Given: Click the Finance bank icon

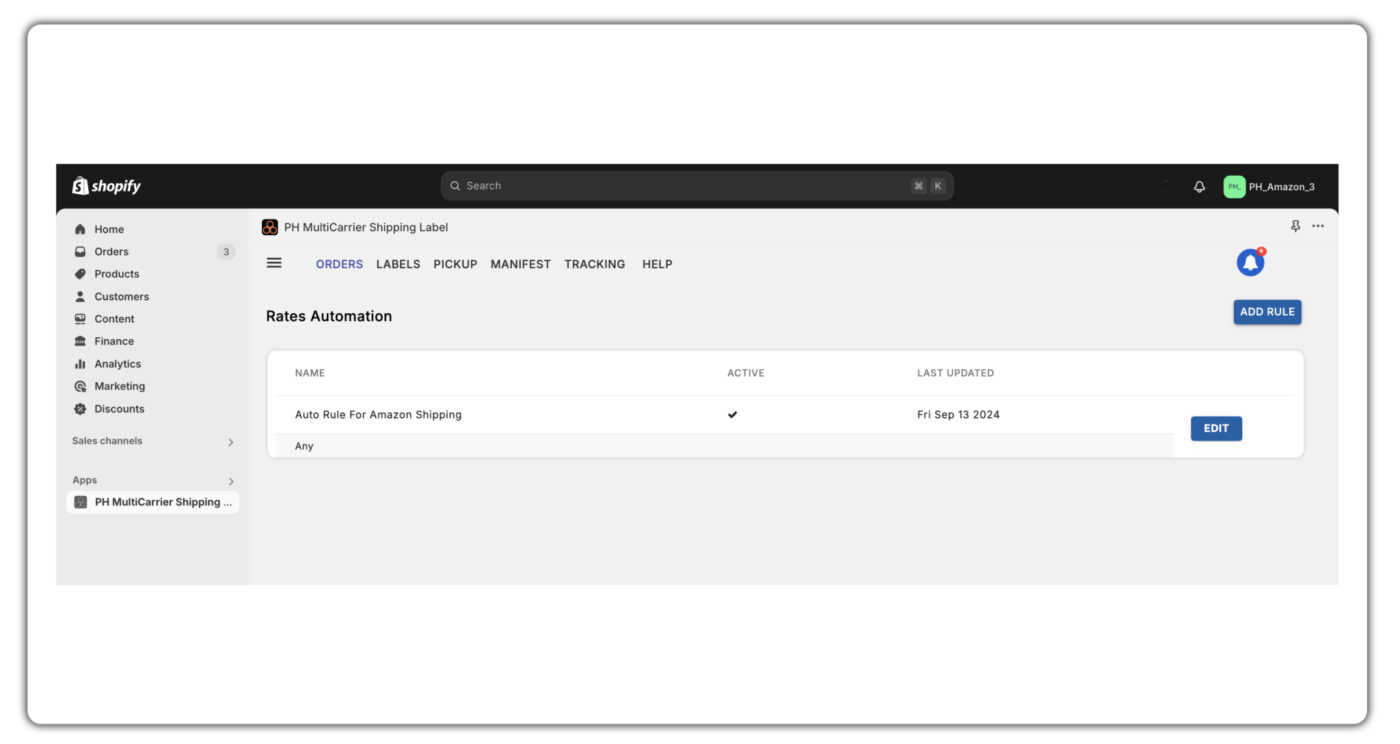Looking at the screenshot, I should [80, 341].
